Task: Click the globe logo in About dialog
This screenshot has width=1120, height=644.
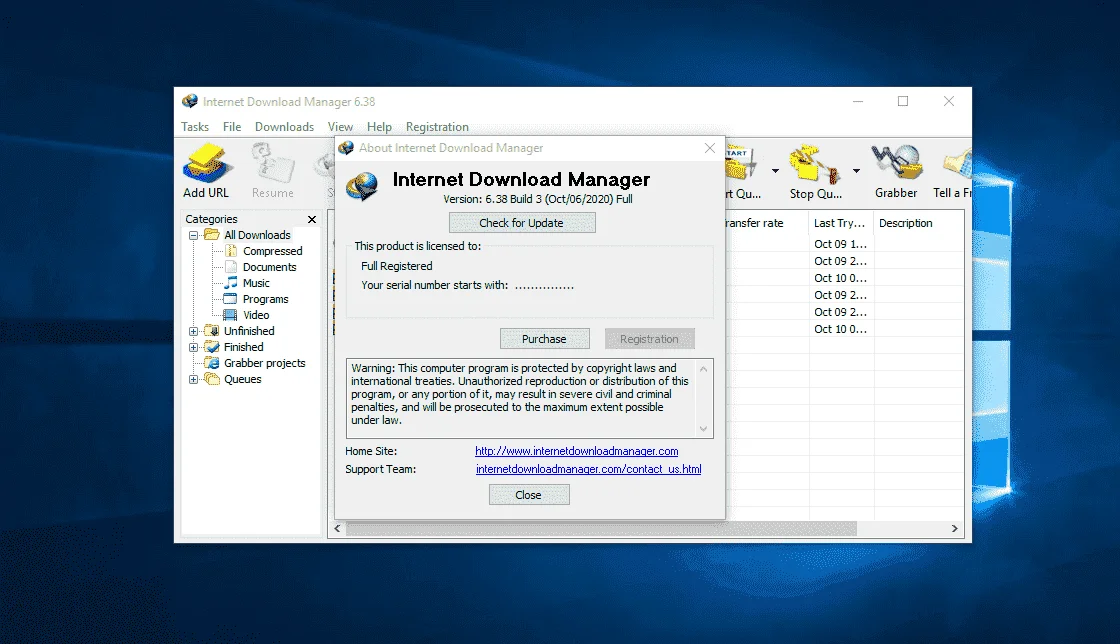Action: point(362,186)
